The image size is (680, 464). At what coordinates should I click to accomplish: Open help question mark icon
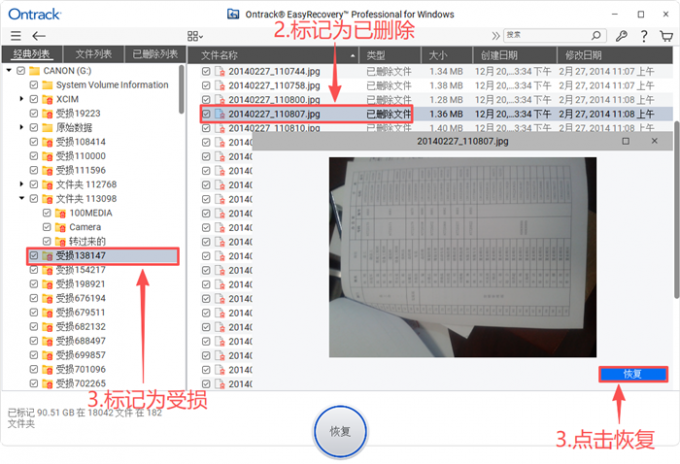point(644,36)
